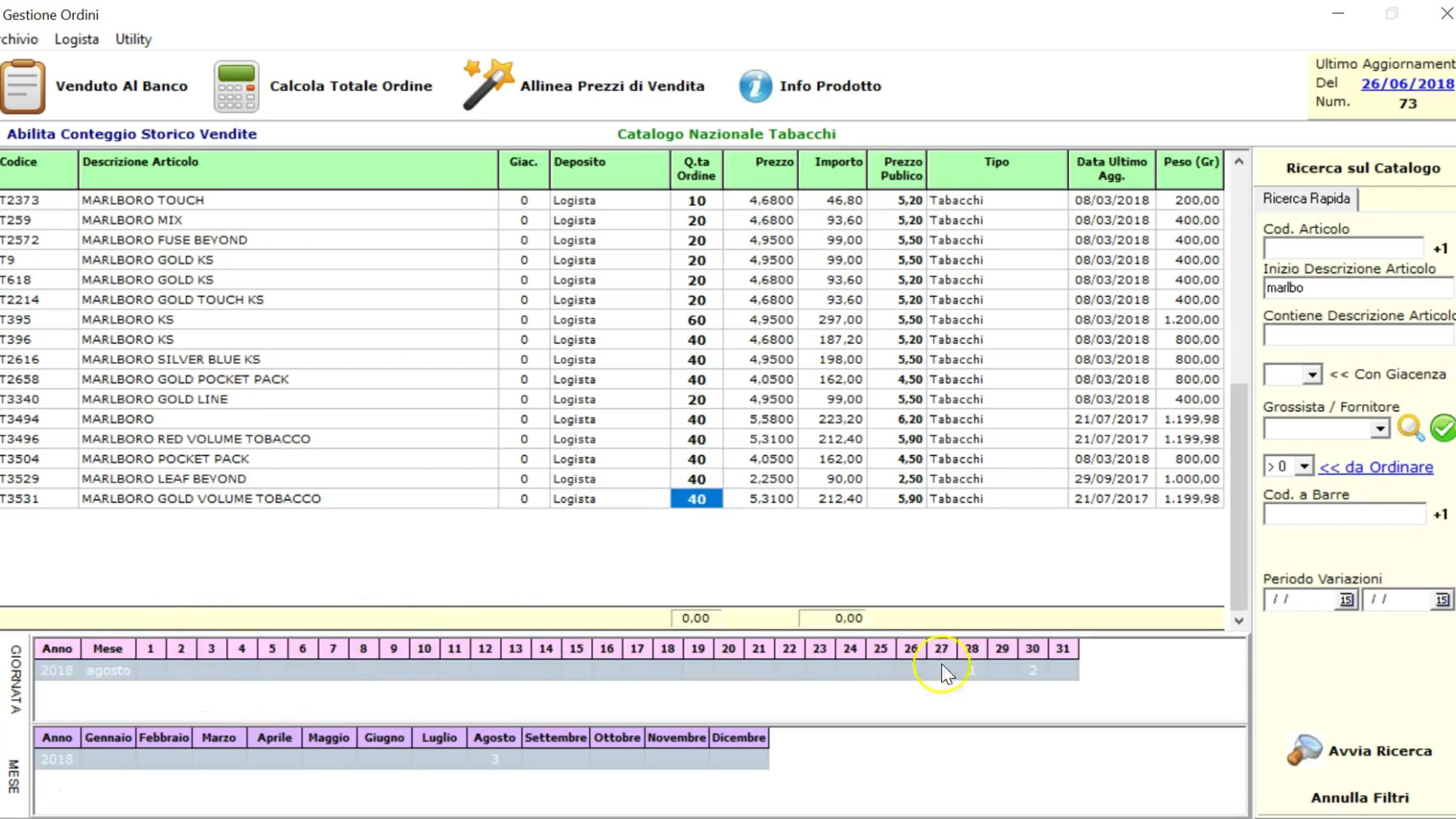The image size is (1456, 819).
Task: Open the Info Prodotto info icon
Action: pyautogui.click(x=755, y=86)
